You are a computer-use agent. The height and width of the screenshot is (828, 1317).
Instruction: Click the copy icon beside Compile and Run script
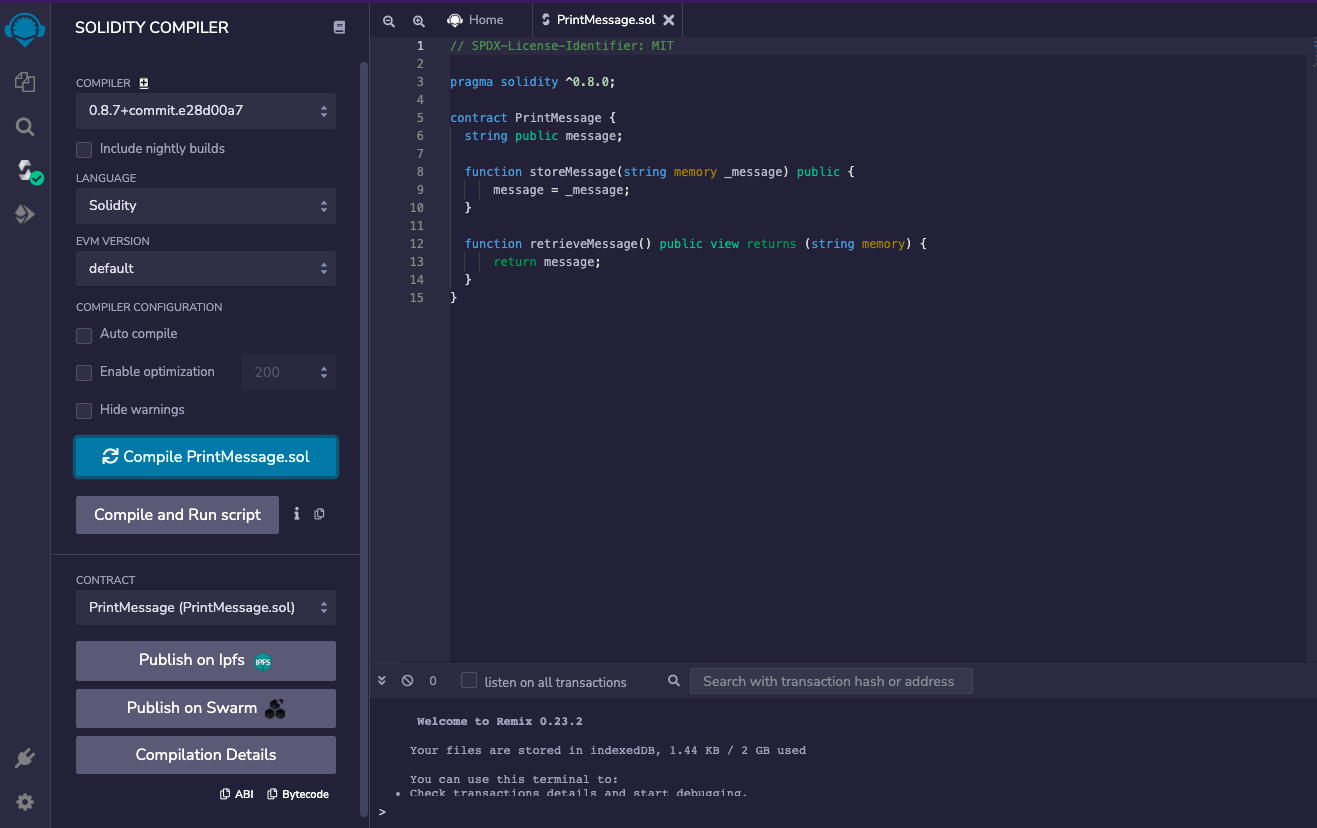319,514
